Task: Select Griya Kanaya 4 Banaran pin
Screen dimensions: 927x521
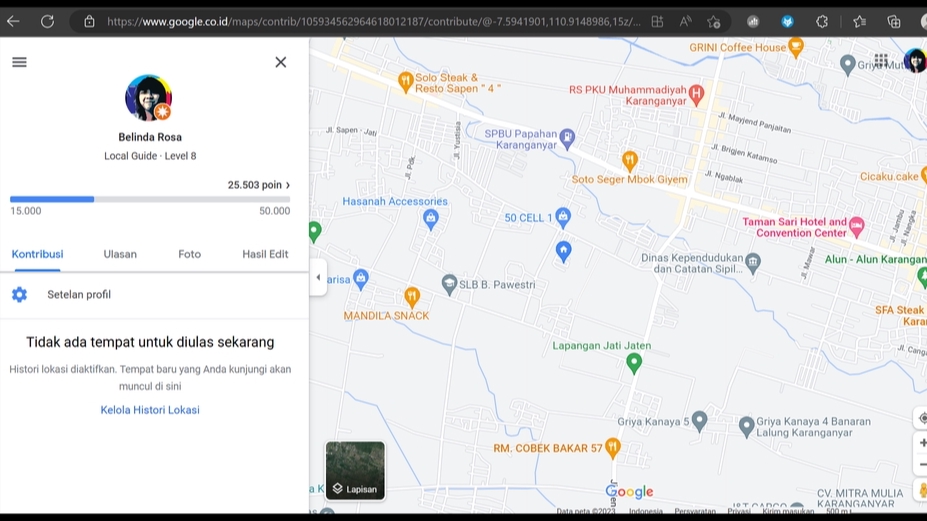Action: click(x=746, y=426)
